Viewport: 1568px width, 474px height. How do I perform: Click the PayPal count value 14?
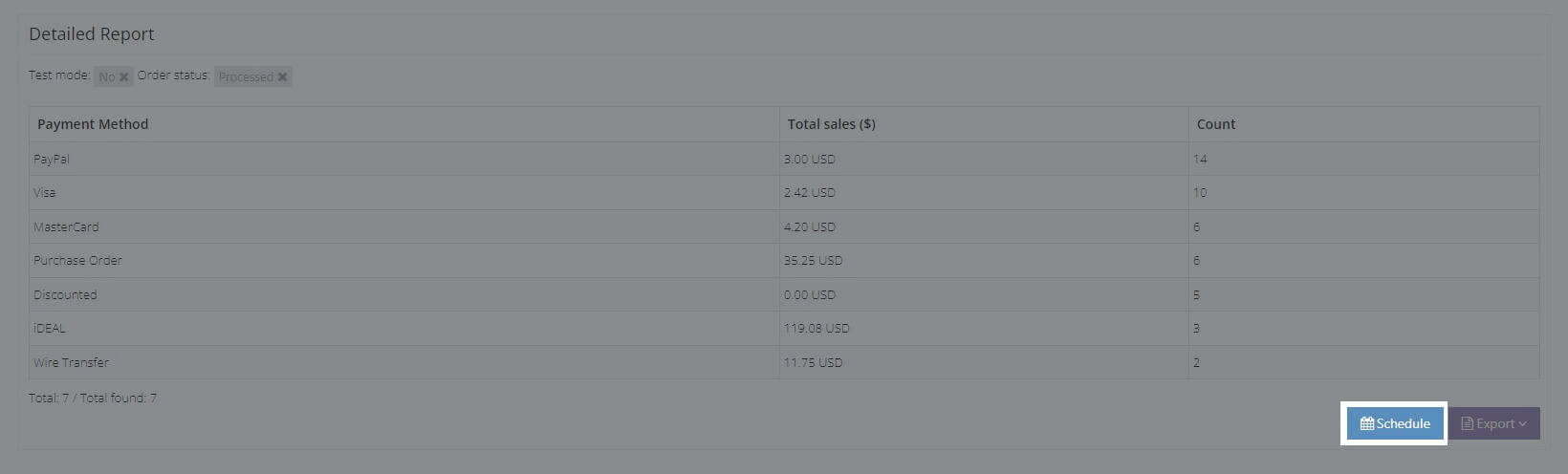[x=1200, y=159]
